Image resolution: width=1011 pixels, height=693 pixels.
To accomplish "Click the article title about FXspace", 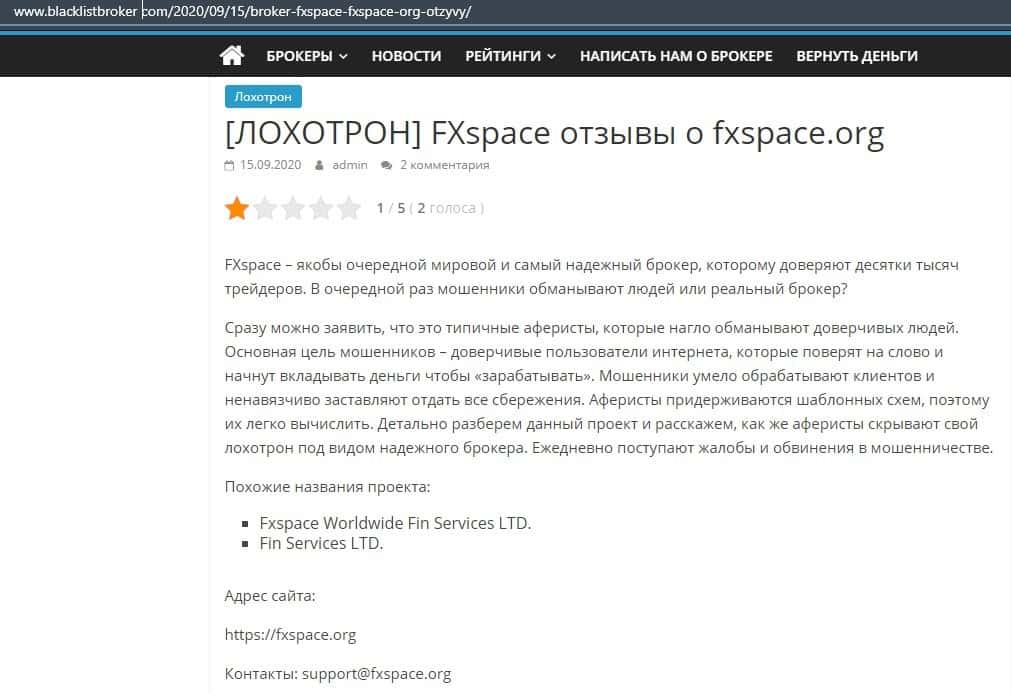I will coord(554,133).
